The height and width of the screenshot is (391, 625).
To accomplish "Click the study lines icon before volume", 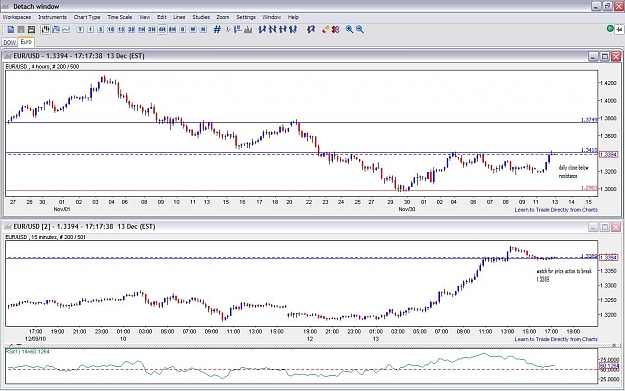I will tap(238, 29).
